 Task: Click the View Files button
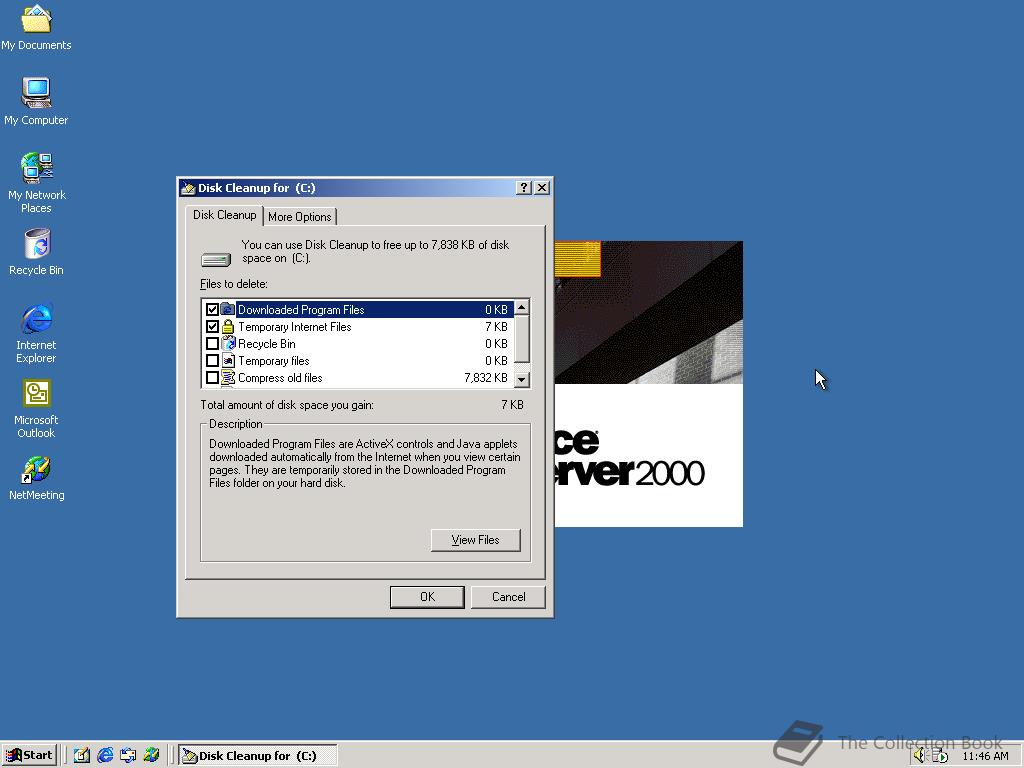click(x=475, y=540)
